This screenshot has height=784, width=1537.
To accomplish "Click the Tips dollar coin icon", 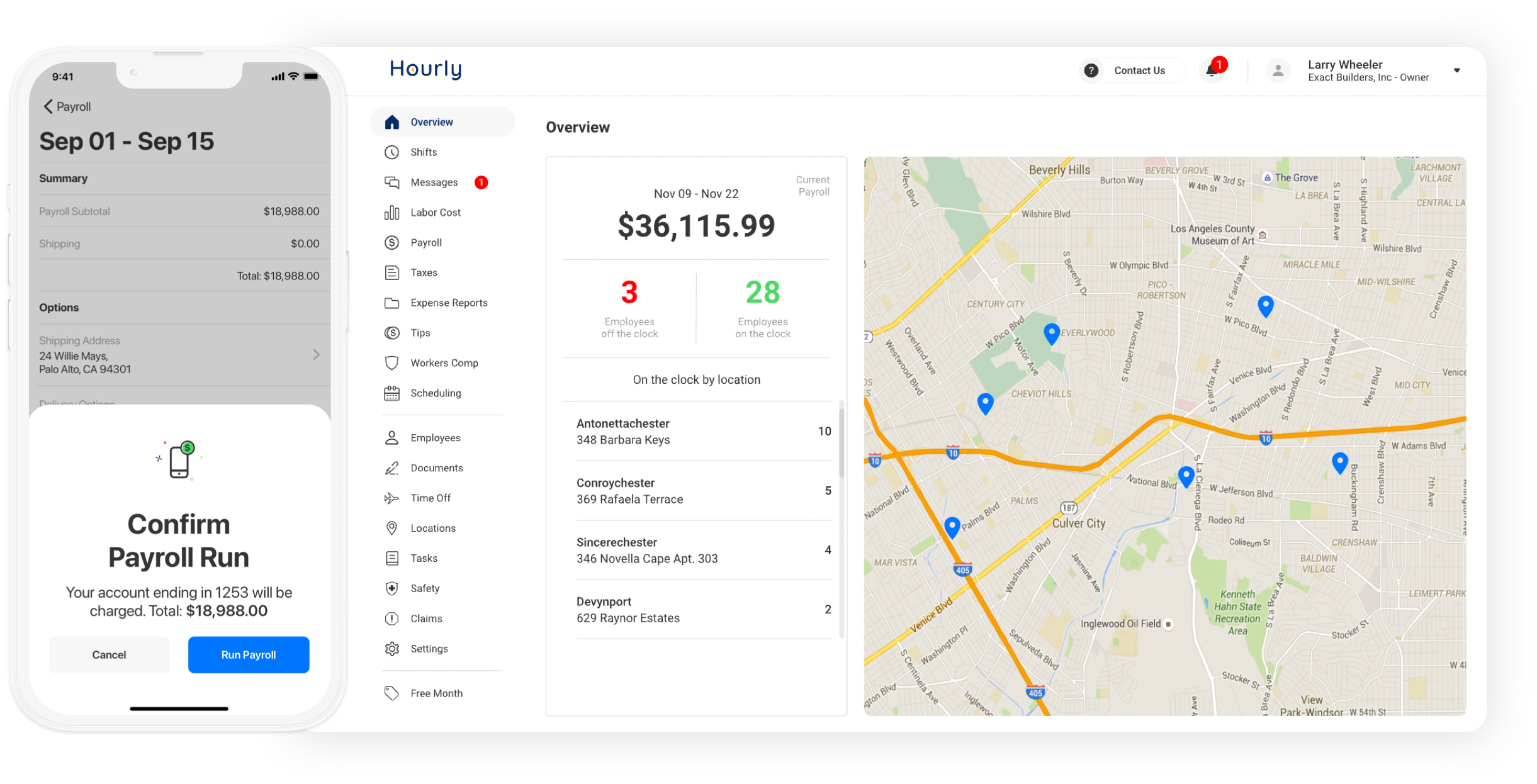I will click(x=391, y=333).
